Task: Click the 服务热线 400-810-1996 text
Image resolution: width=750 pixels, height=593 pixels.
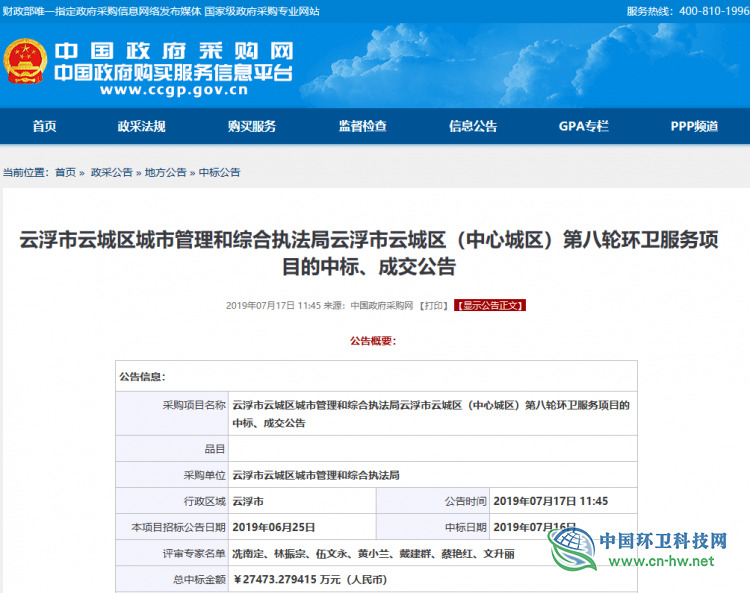Action: [688, 11]
